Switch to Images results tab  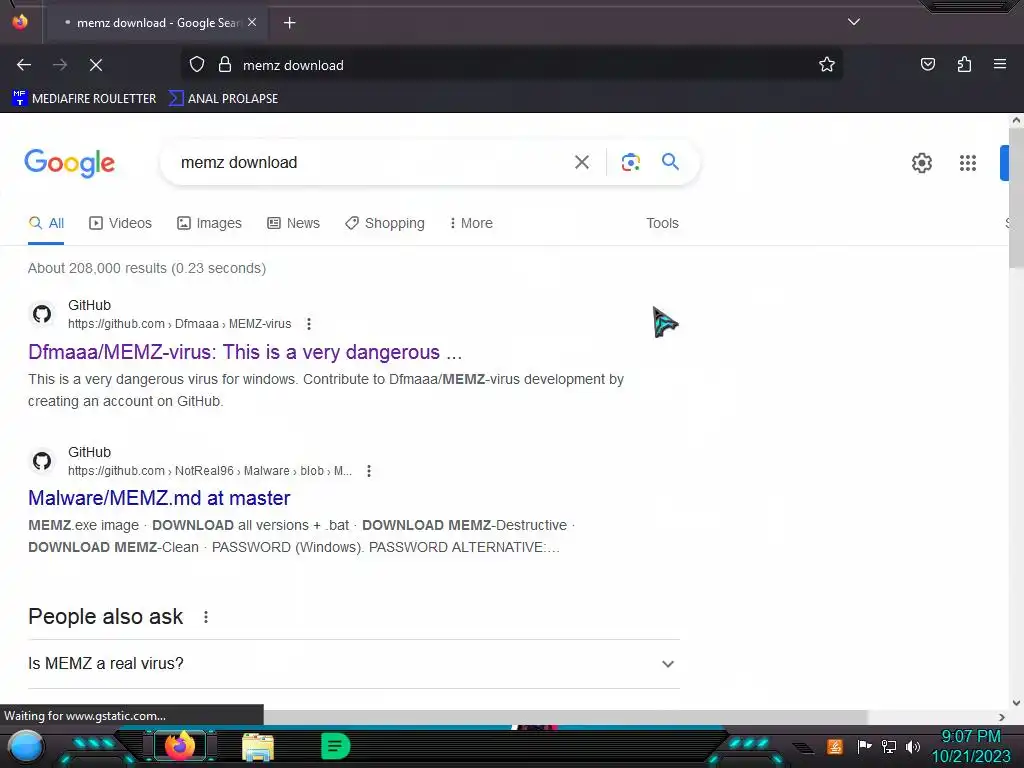tap(209, 223)
